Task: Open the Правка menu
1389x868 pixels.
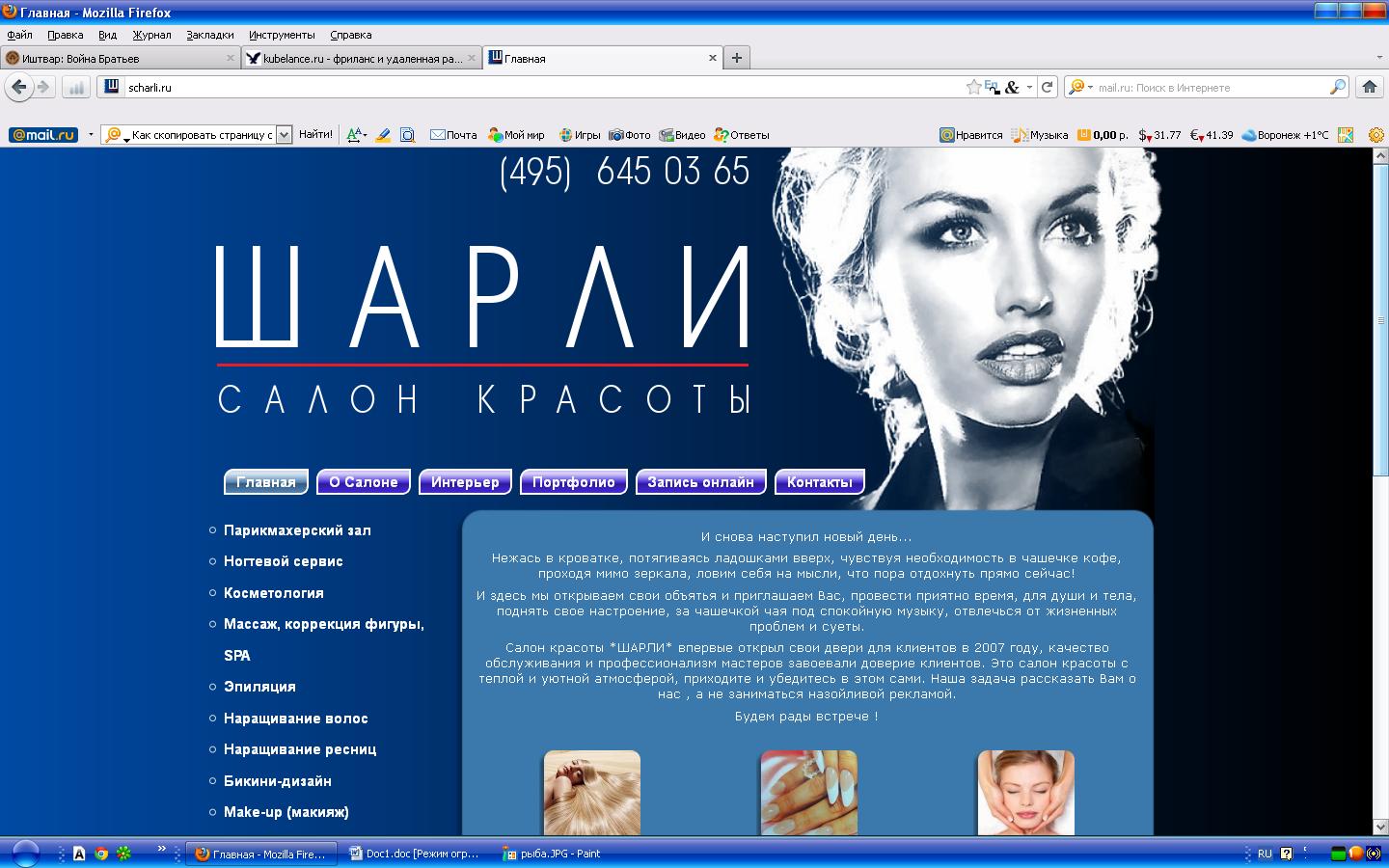Action: coord(65,35)
